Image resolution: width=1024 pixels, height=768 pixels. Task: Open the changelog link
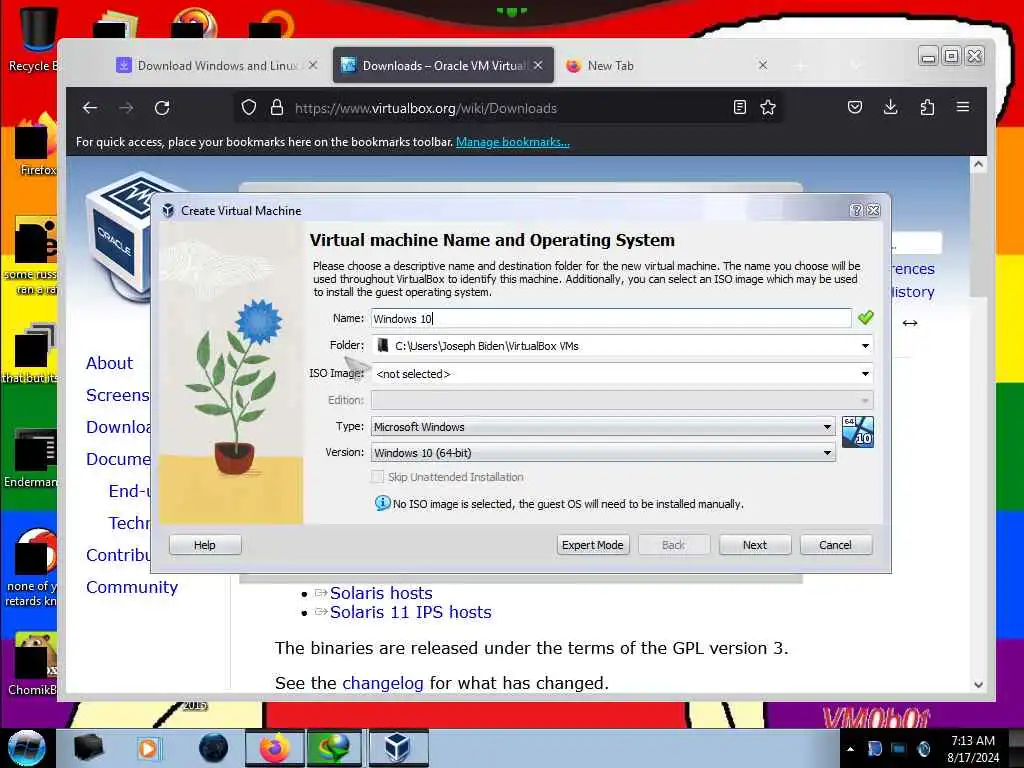pyautogui.click(x=383, y=683)
